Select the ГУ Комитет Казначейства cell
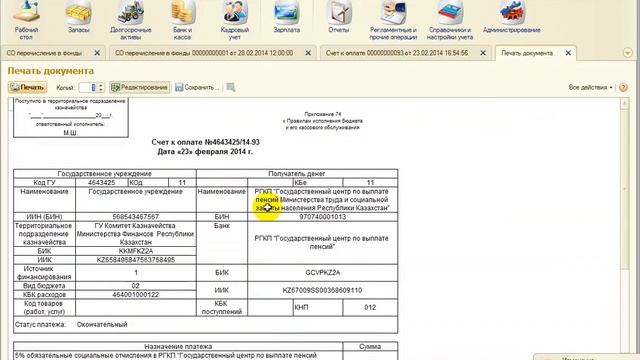The width and height of the screenshot is (640, 360). pos(136,234)
